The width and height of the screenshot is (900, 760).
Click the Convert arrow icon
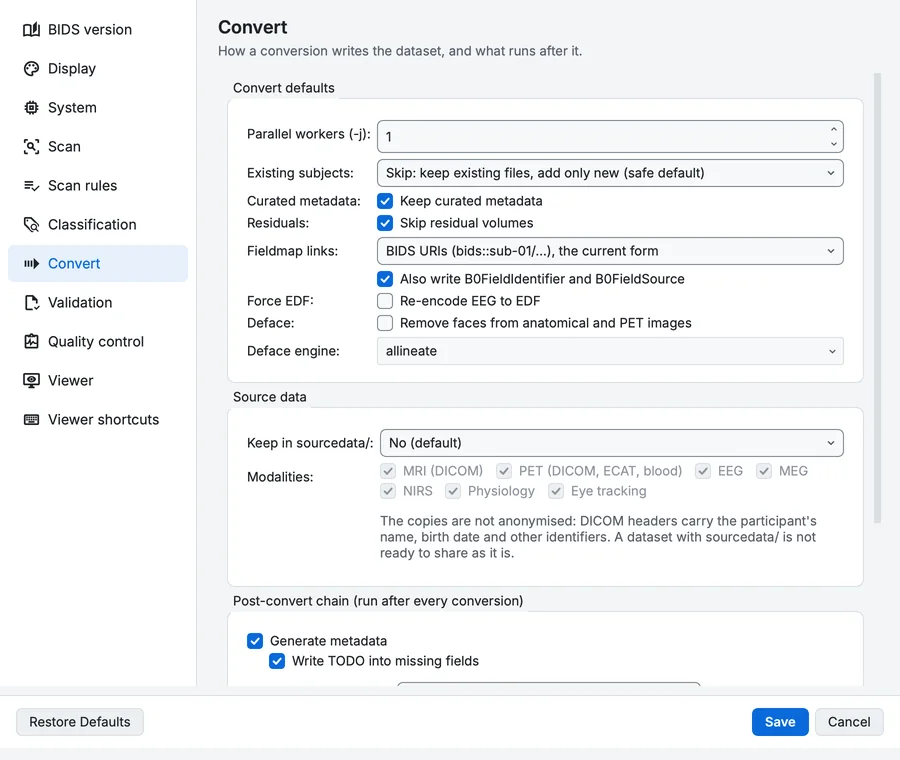tap(32, 263)
